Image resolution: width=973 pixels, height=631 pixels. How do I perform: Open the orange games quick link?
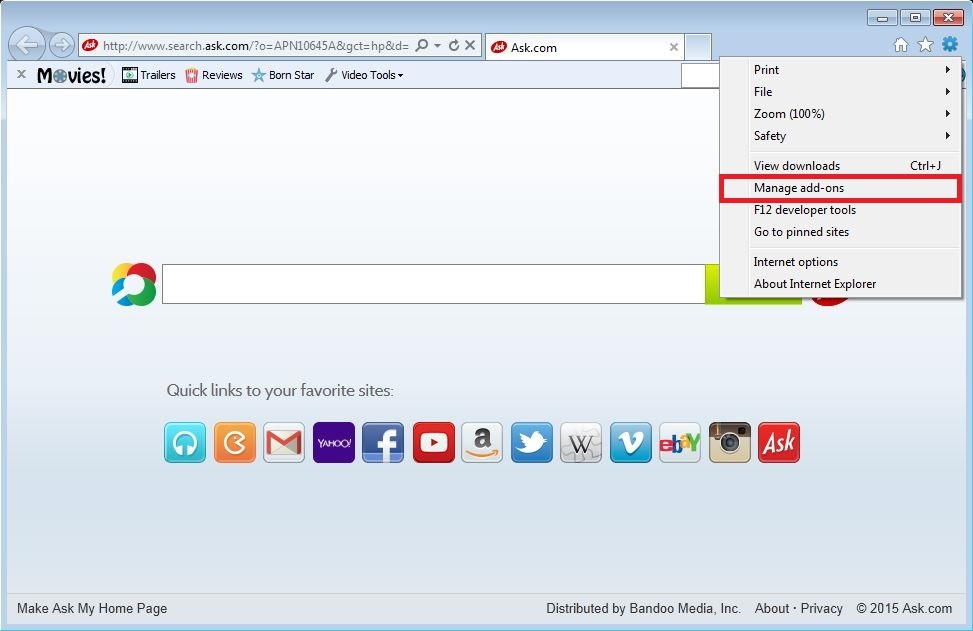pos(235,442)
